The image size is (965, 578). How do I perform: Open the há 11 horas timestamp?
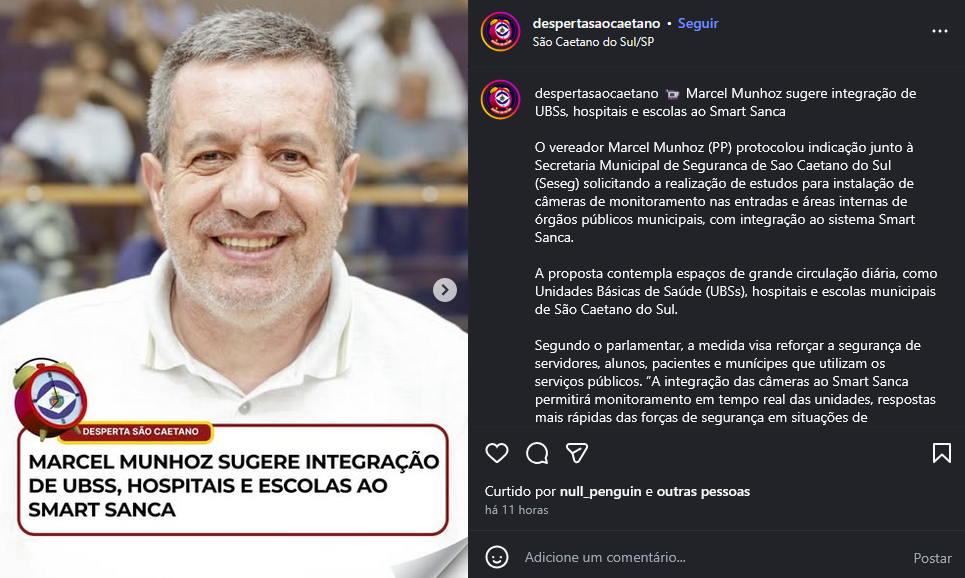pos(516,510)
